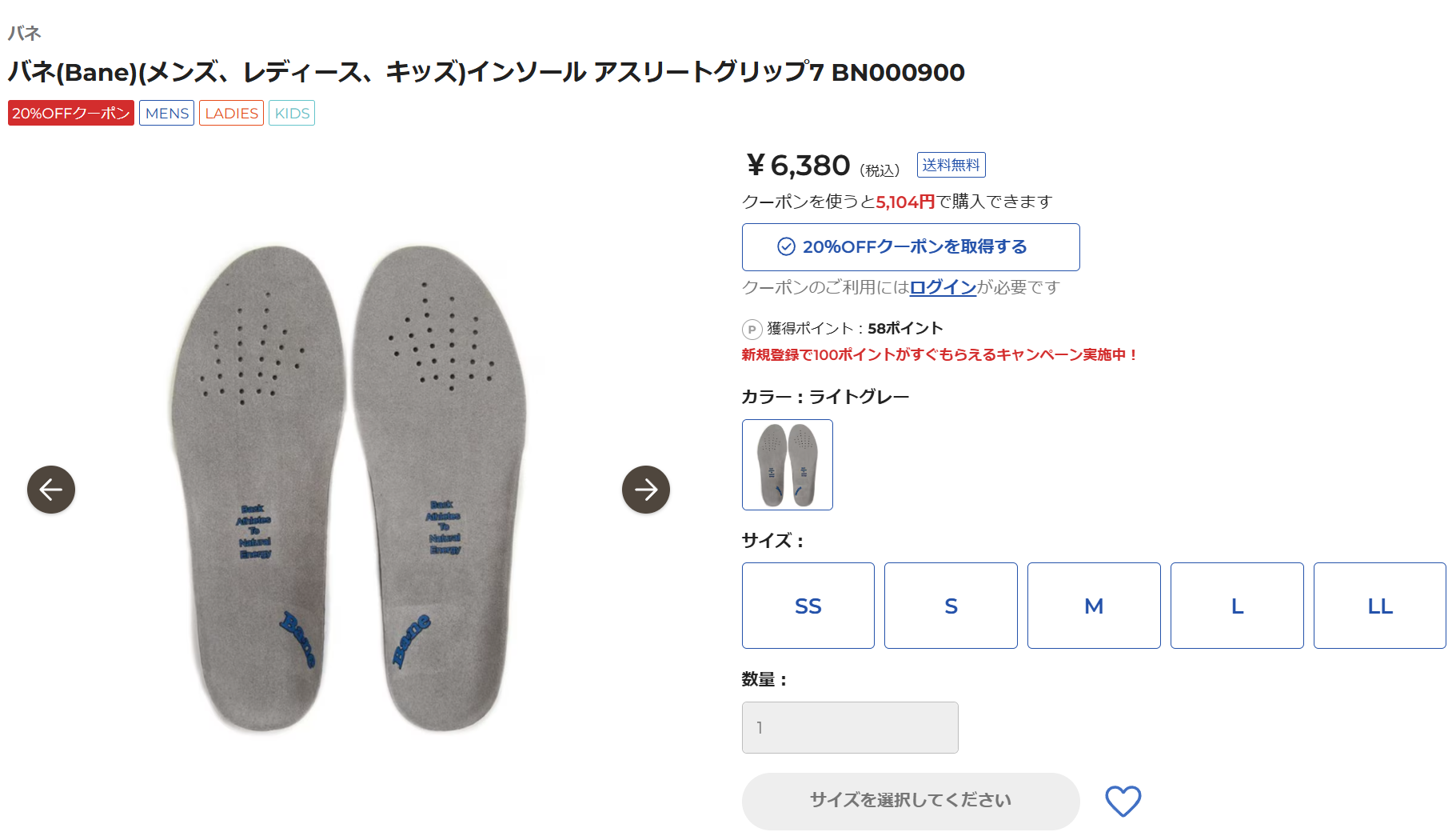Open the ログイン login link
1456x836 pixels.
tap(943, 287)
